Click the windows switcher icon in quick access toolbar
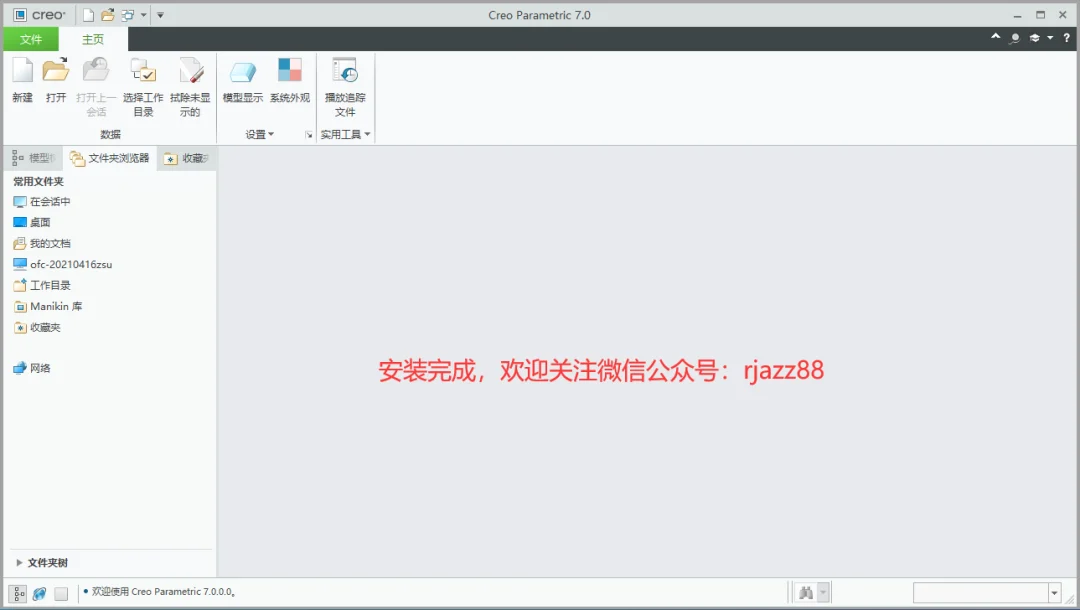This screenshot has width=1080, height=610. 127,15
